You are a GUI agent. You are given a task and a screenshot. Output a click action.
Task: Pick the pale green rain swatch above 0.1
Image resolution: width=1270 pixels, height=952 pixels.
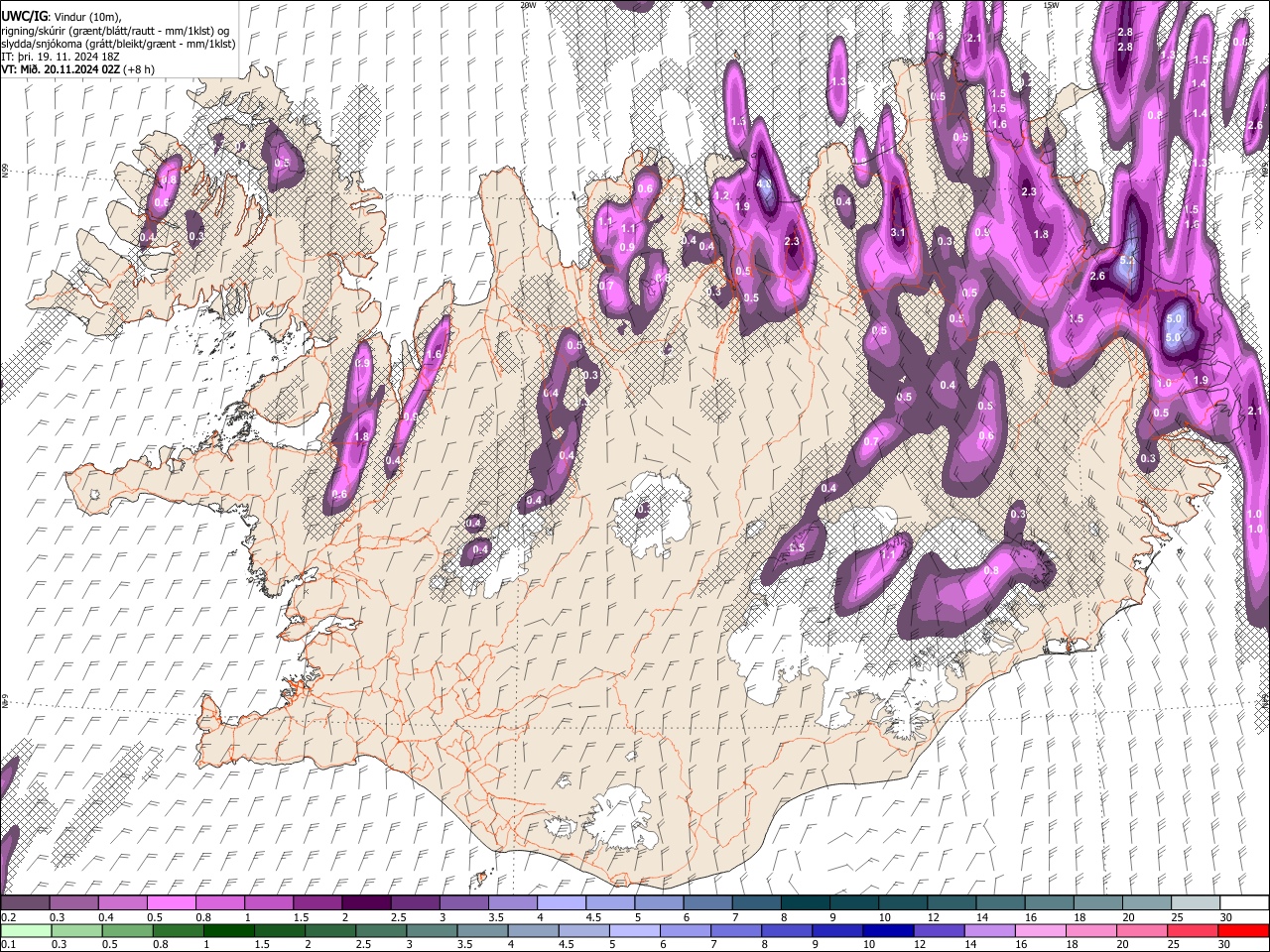[25, 930]
